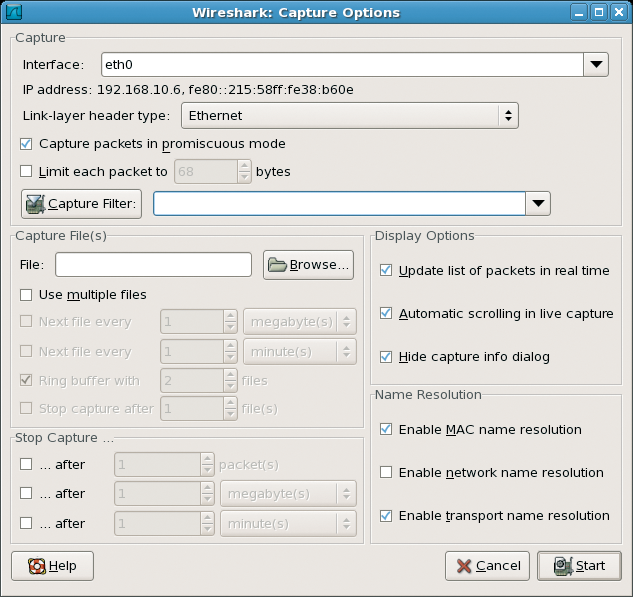Toggle capture packets in promiscuous mode
Viewport: 633px width, 597px height.
coord(26,144)
